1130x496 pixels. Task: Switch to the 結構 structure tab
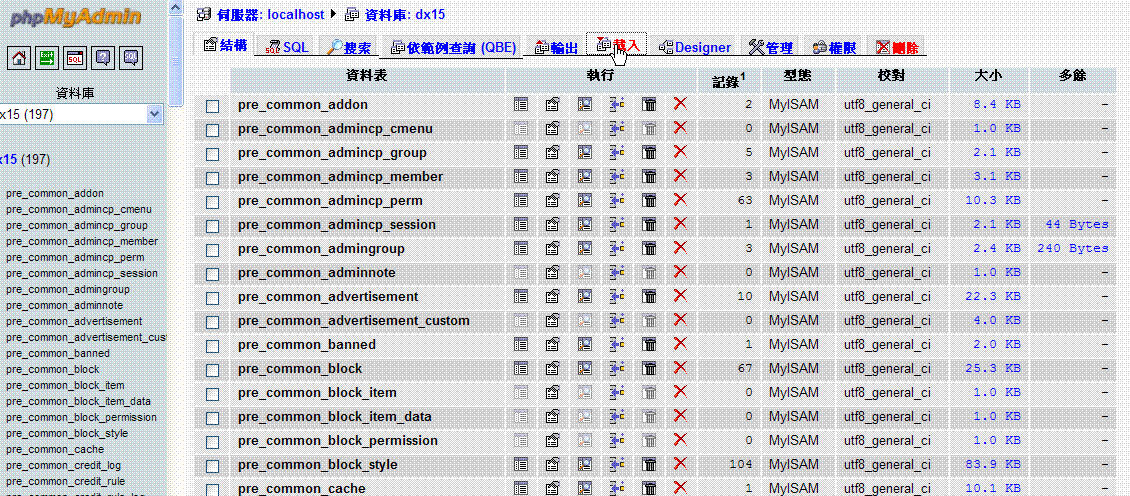(x=225, y=45)
